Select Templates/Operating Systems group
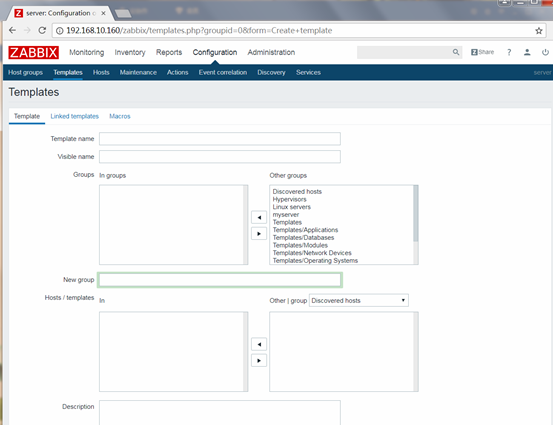This screenshot has width=553, height=425. click(315, 261)
